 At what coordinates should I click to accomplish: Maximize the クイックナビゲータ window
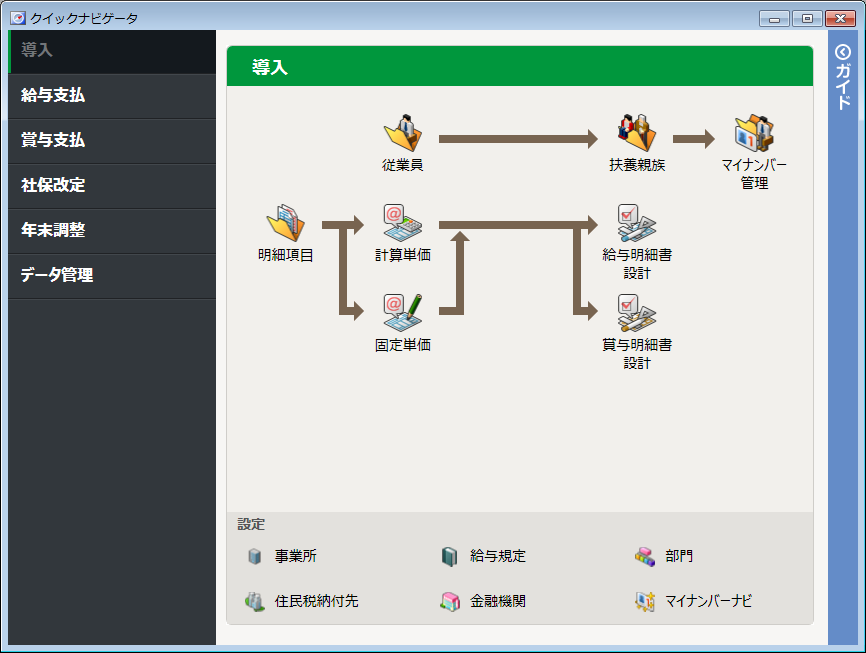click(807, 18)
